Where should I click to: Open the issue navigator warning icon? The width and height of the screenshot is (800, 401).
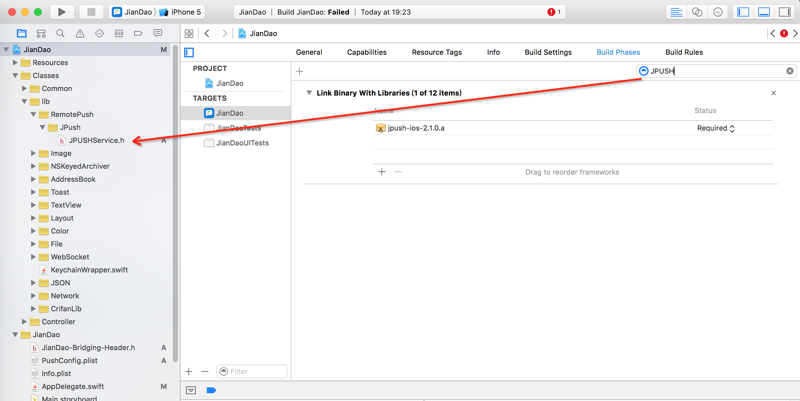click(x=80, y=34)
